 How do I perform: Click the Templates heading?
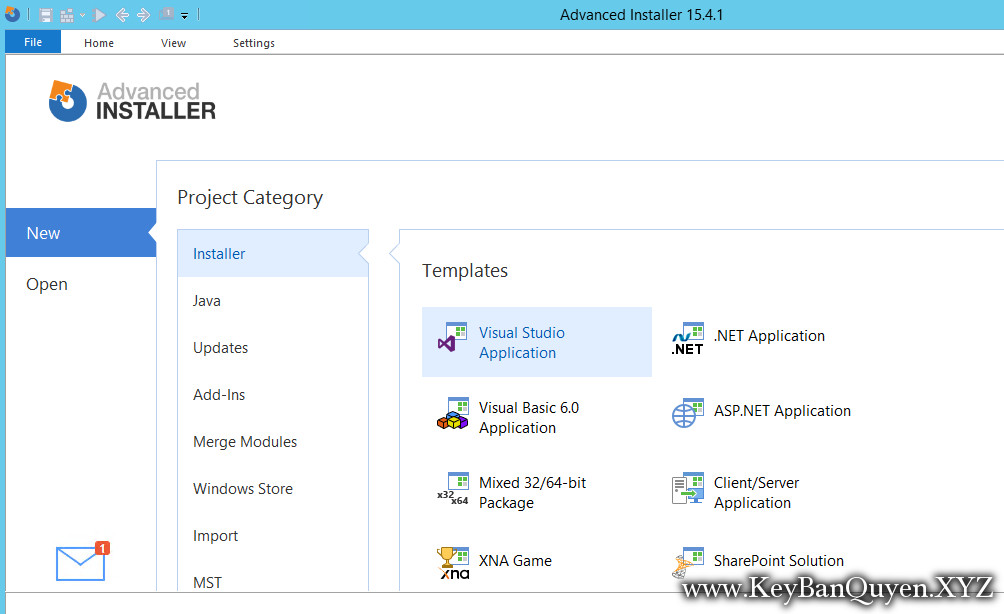[465, 271]
